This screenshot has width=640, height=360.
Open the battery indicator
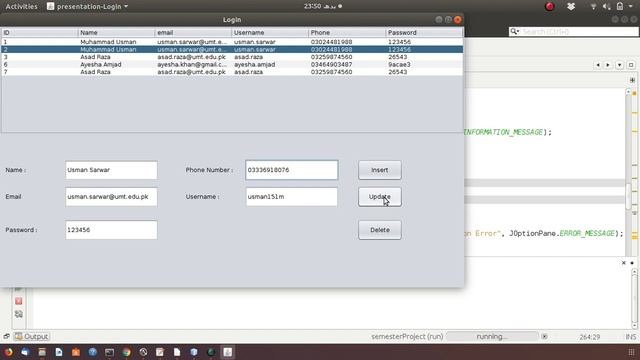point(620,6)
